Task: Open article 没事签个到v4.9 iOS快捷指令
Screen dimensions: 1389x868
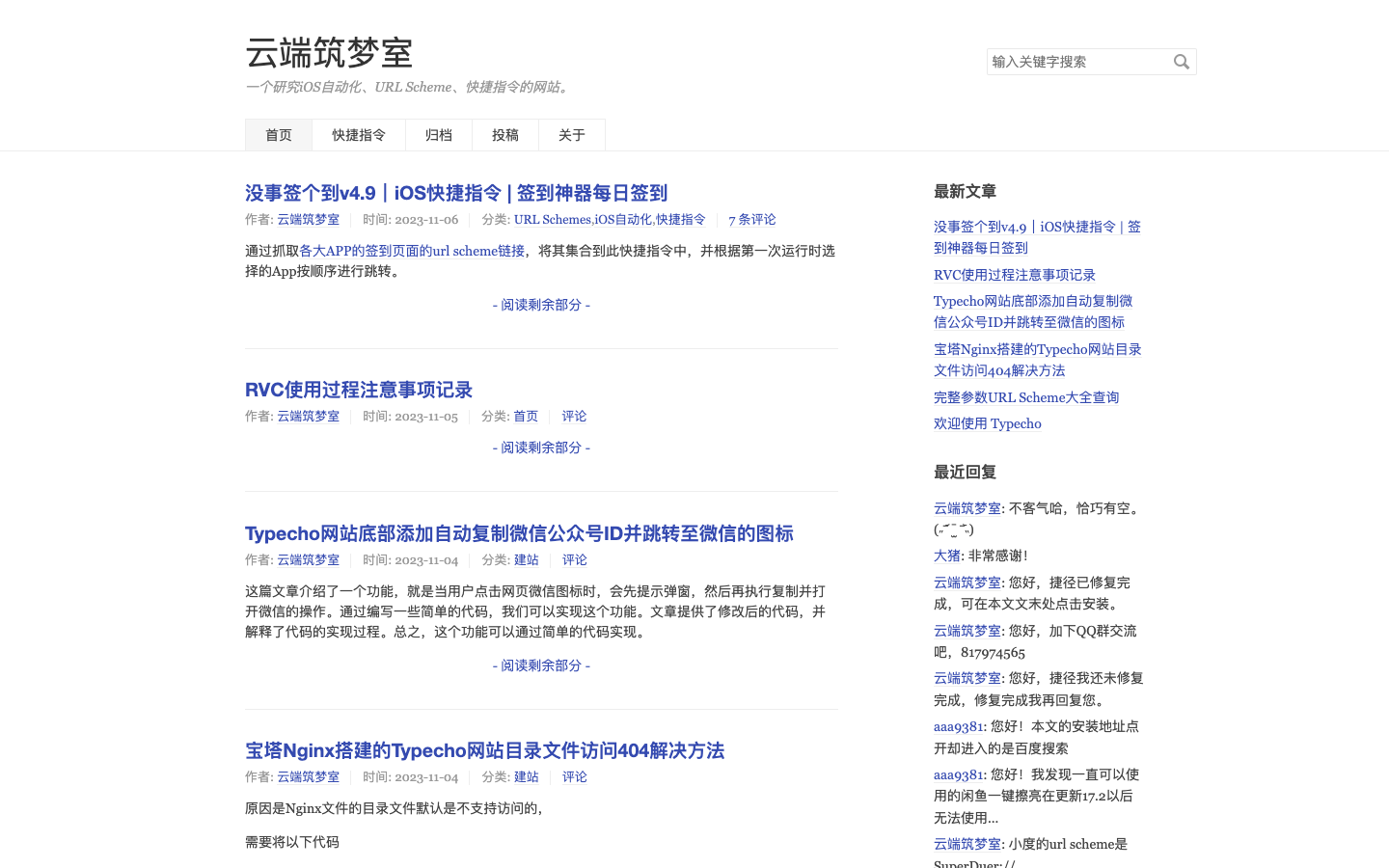Action: [455, 193]
